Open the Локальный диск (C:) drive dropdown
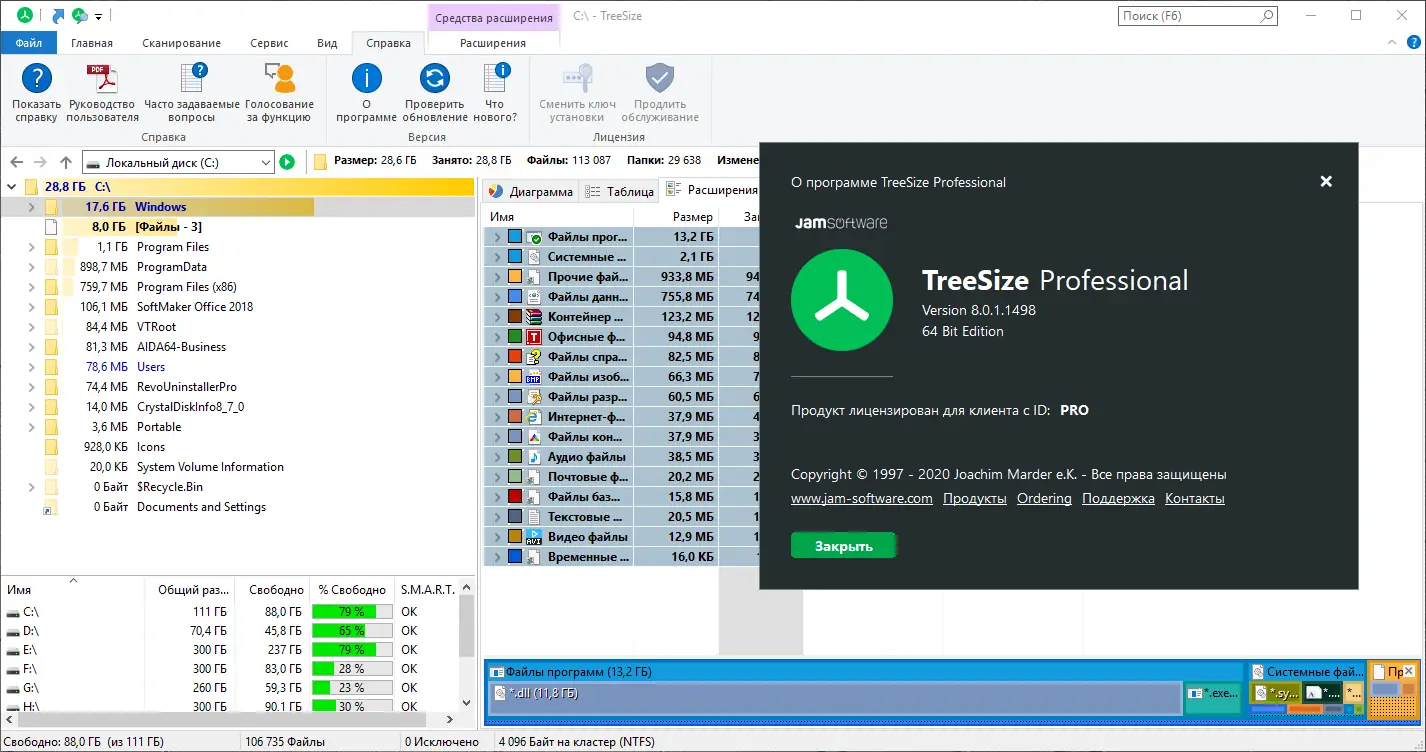 coord(265,162)
